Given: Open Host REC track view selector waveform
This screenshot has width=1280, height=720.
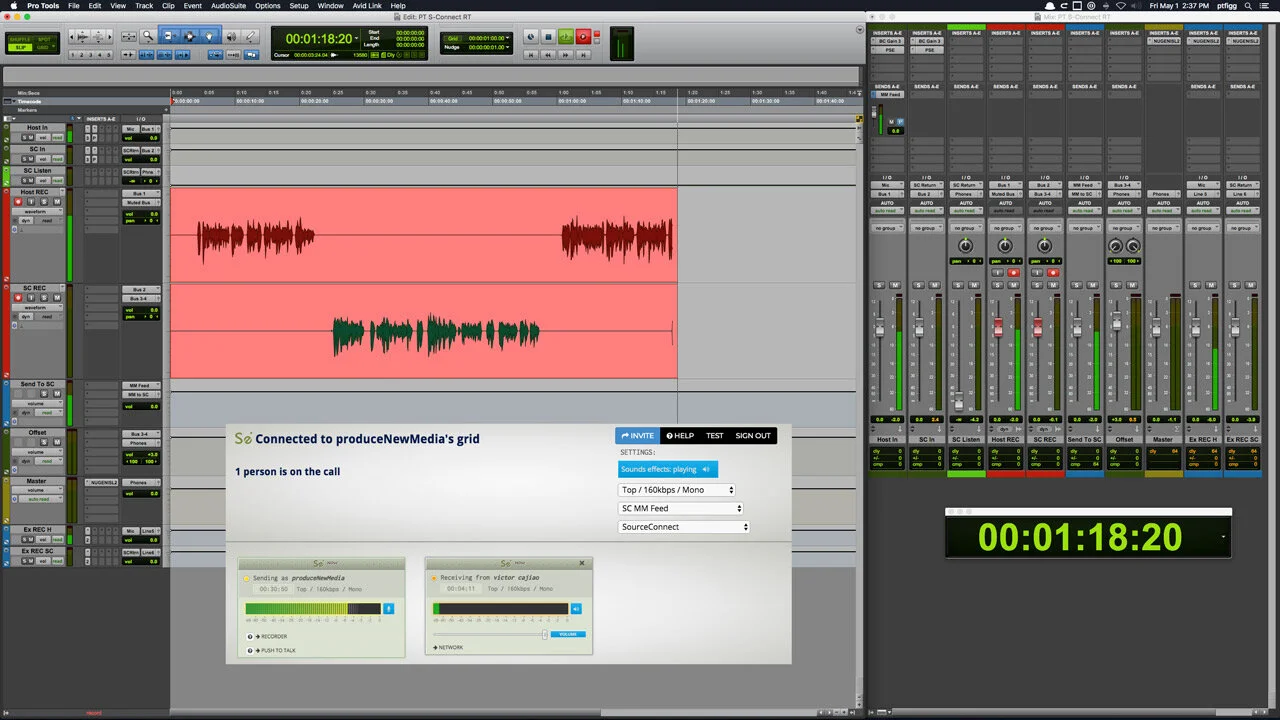Looking at the screenshot, I should coord(37,211).
